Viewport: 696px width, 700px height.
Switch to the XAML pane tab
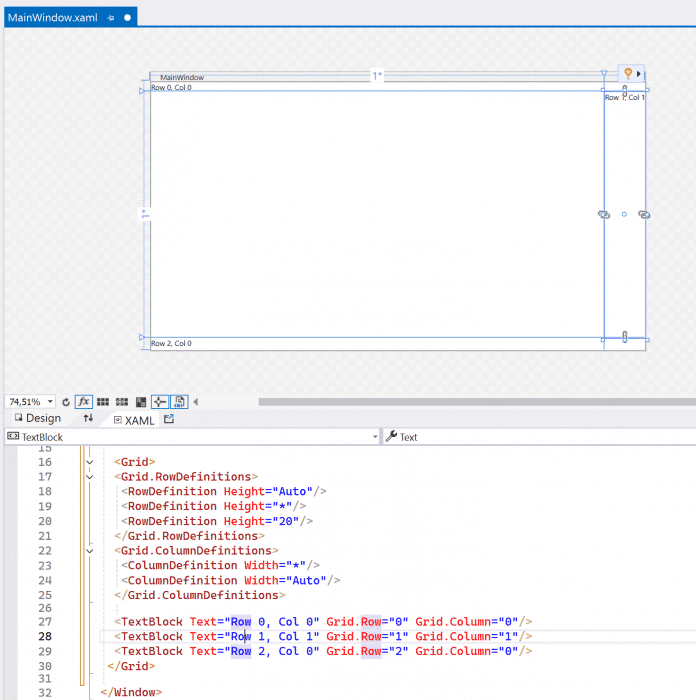point(134,421)
